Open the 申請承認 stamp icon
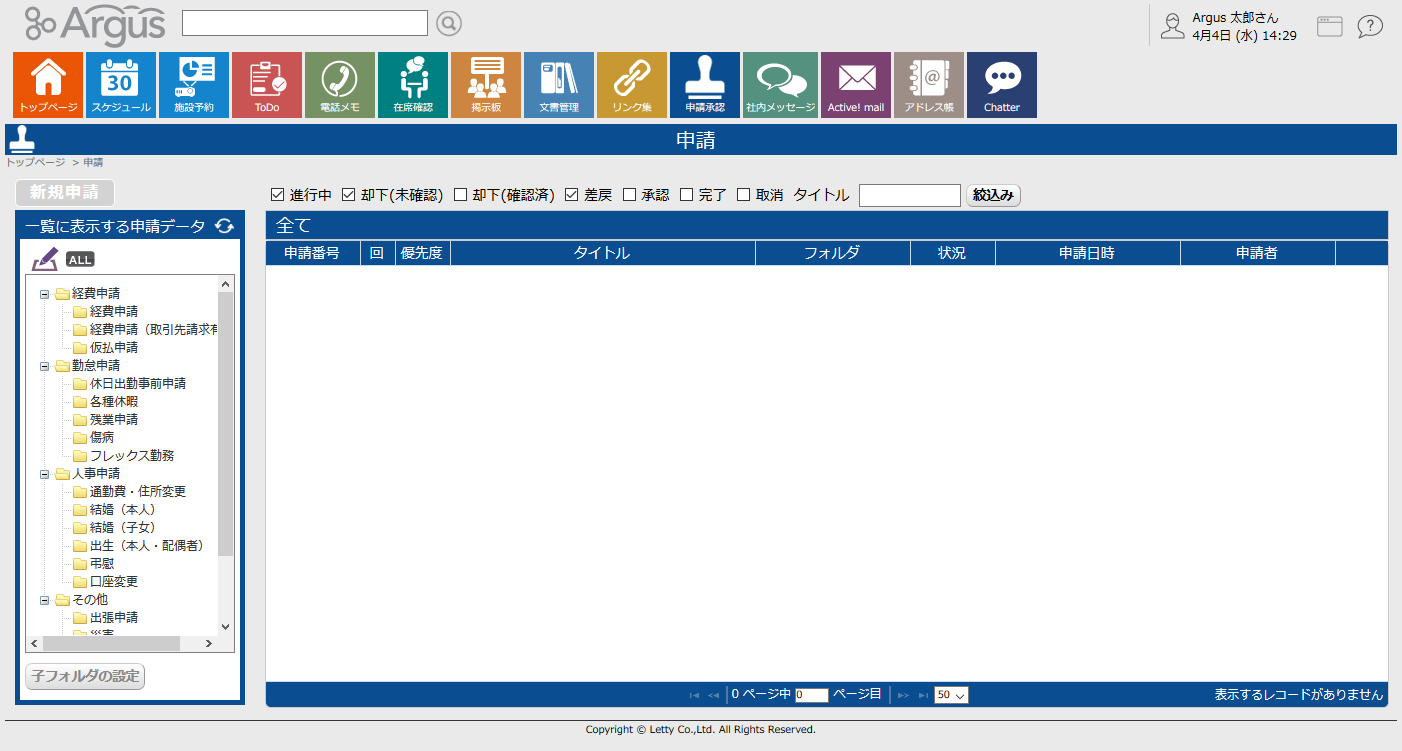 click(x=705, y=85)
